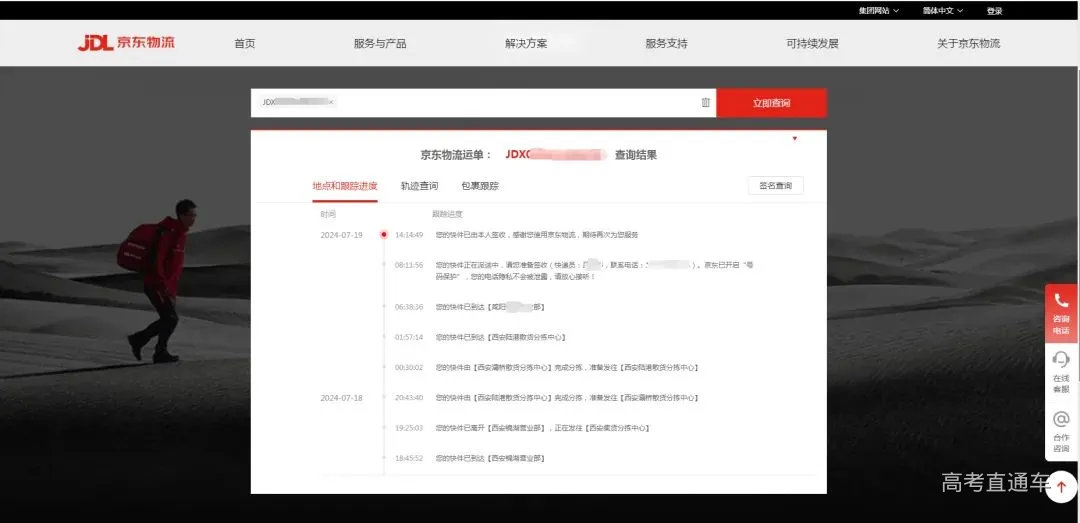This screenshot has width=1080, height=523.
Task: Open the 简体中文 language dropdown
Action: pyautogui.click(x=943, y=10)
